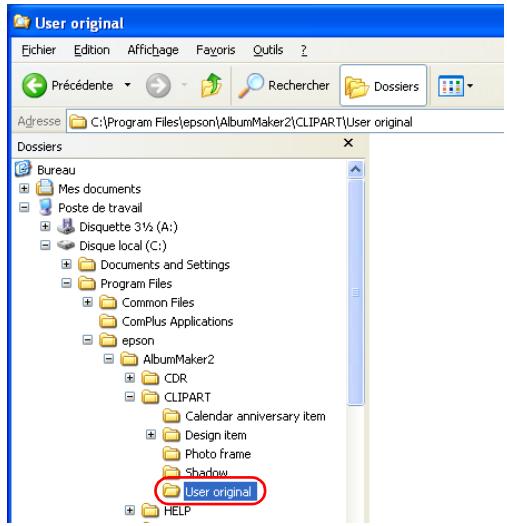Select ComPlus Applications label
The image size is (507, 526).
coord(178,322)
